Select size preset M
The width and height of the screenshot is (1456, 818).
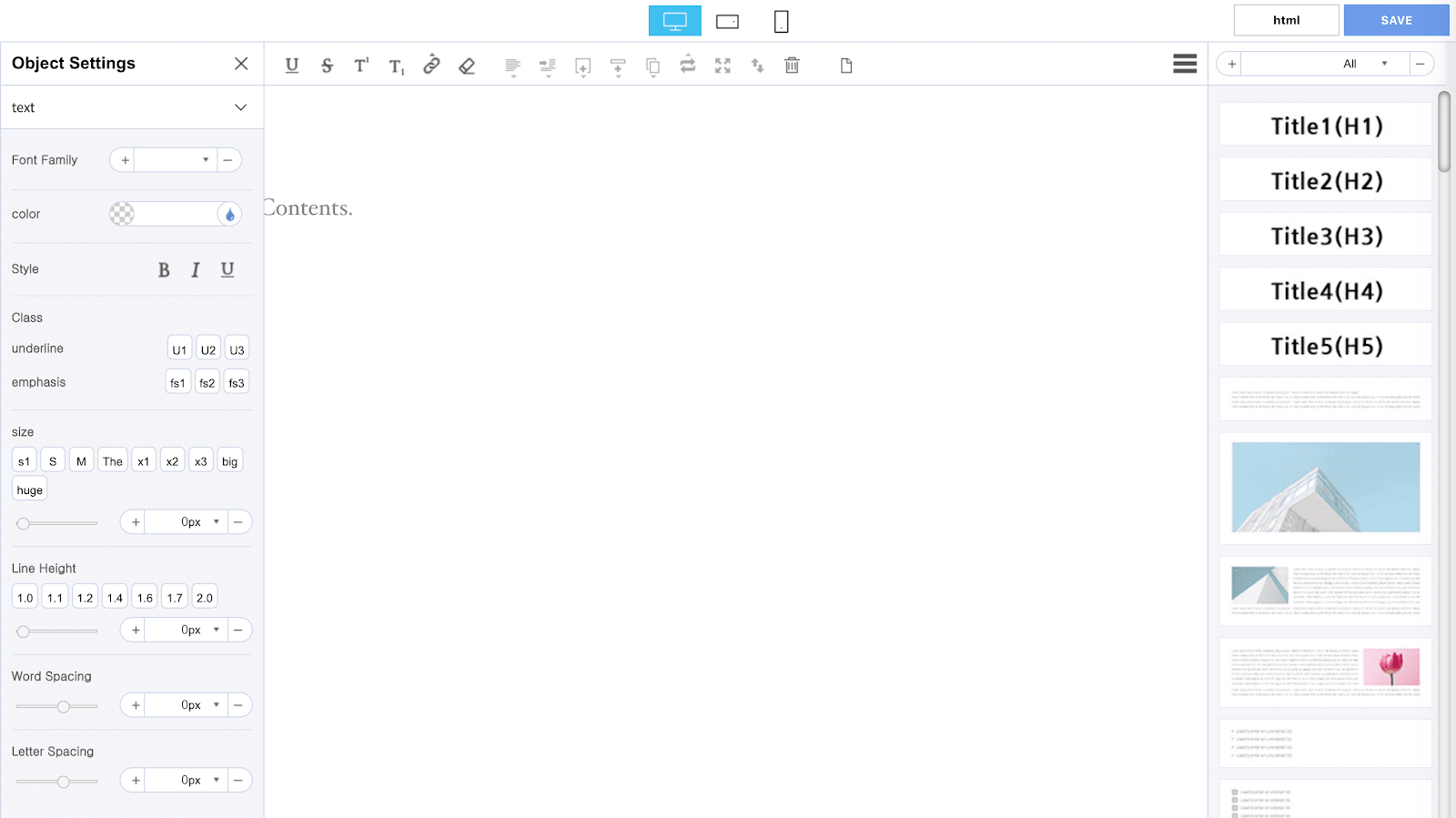pos(81,461)
